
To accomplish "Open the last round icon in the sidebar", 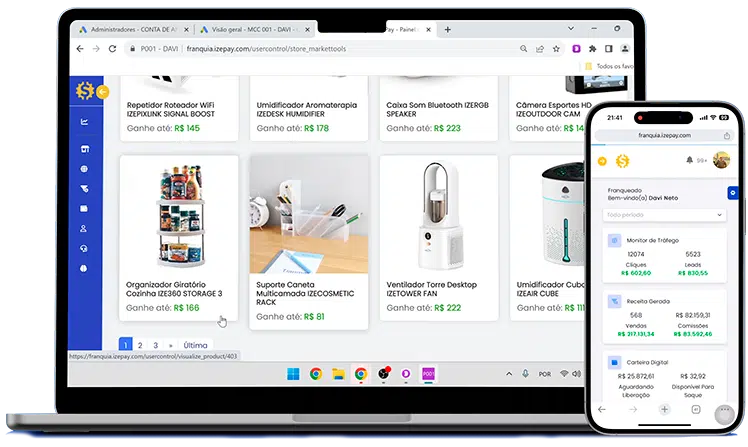I will (x=83, y=269).
